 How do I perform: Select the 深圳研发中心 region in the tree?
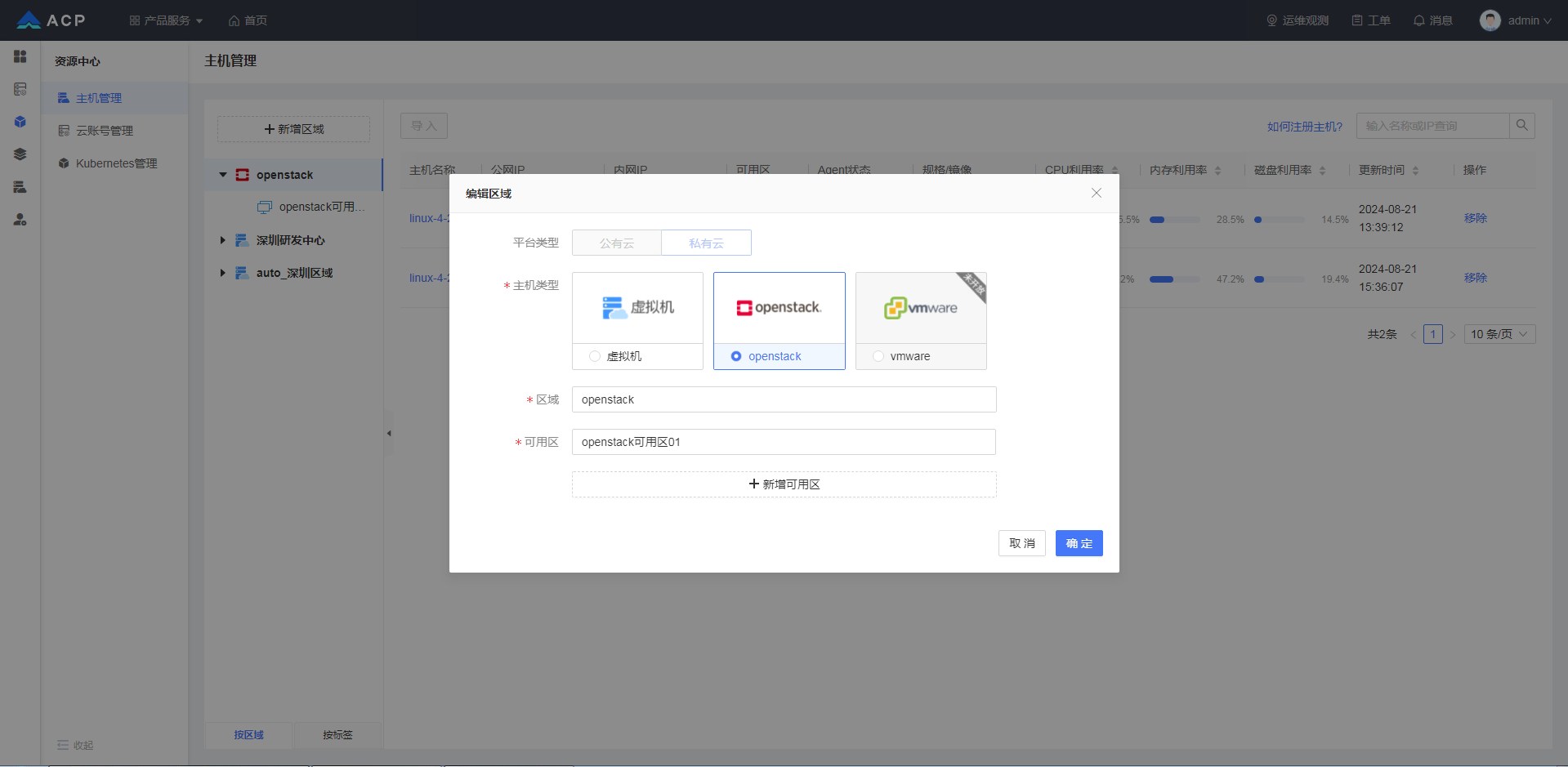pos(291,240)
